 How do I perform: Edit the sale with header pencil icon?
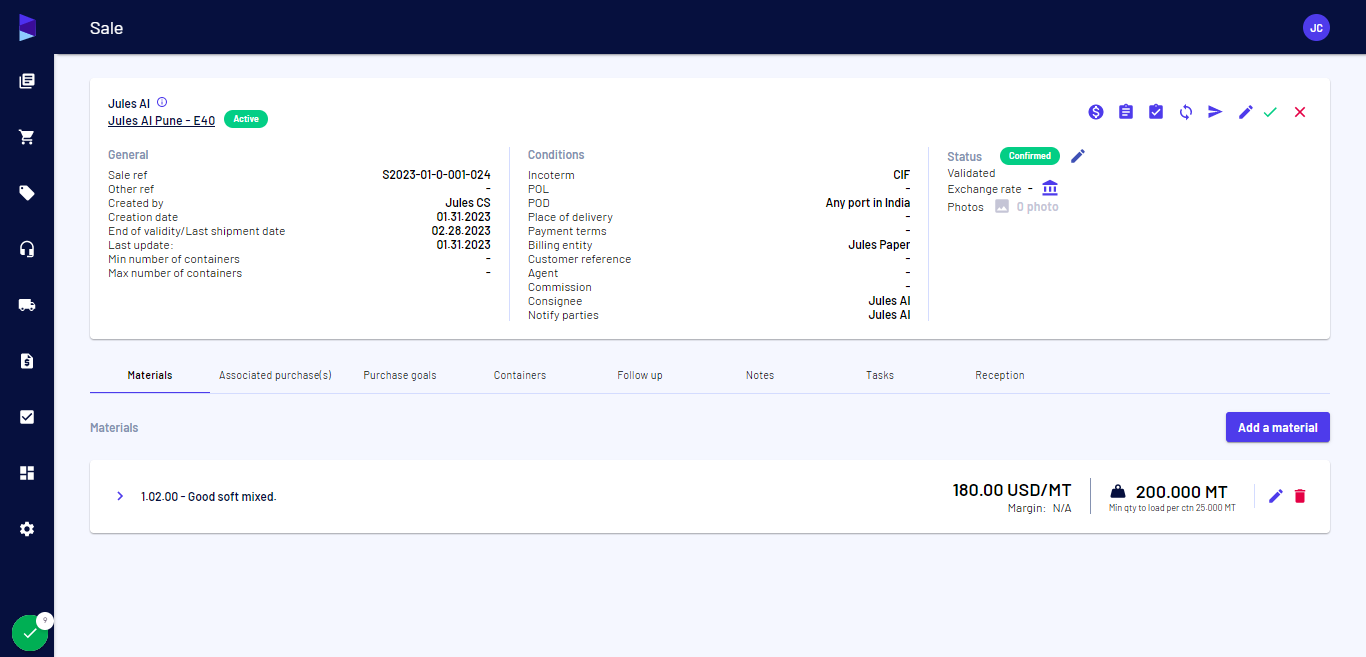tap(1245, 112)
